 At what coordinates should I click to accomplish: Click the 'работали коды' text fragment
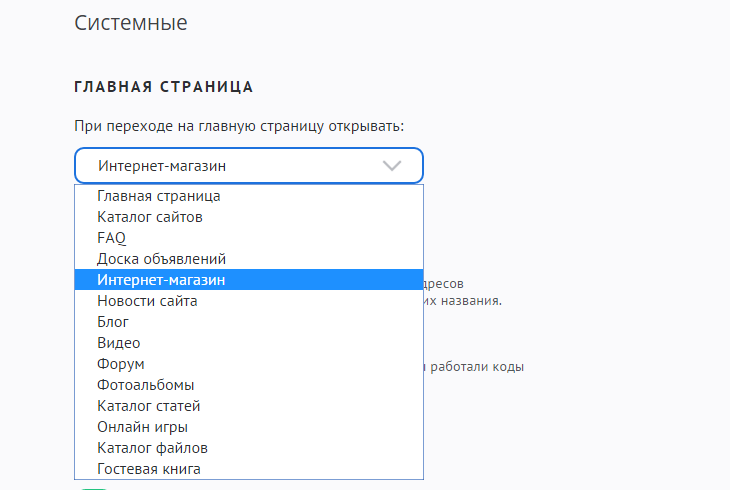[477, 366]
